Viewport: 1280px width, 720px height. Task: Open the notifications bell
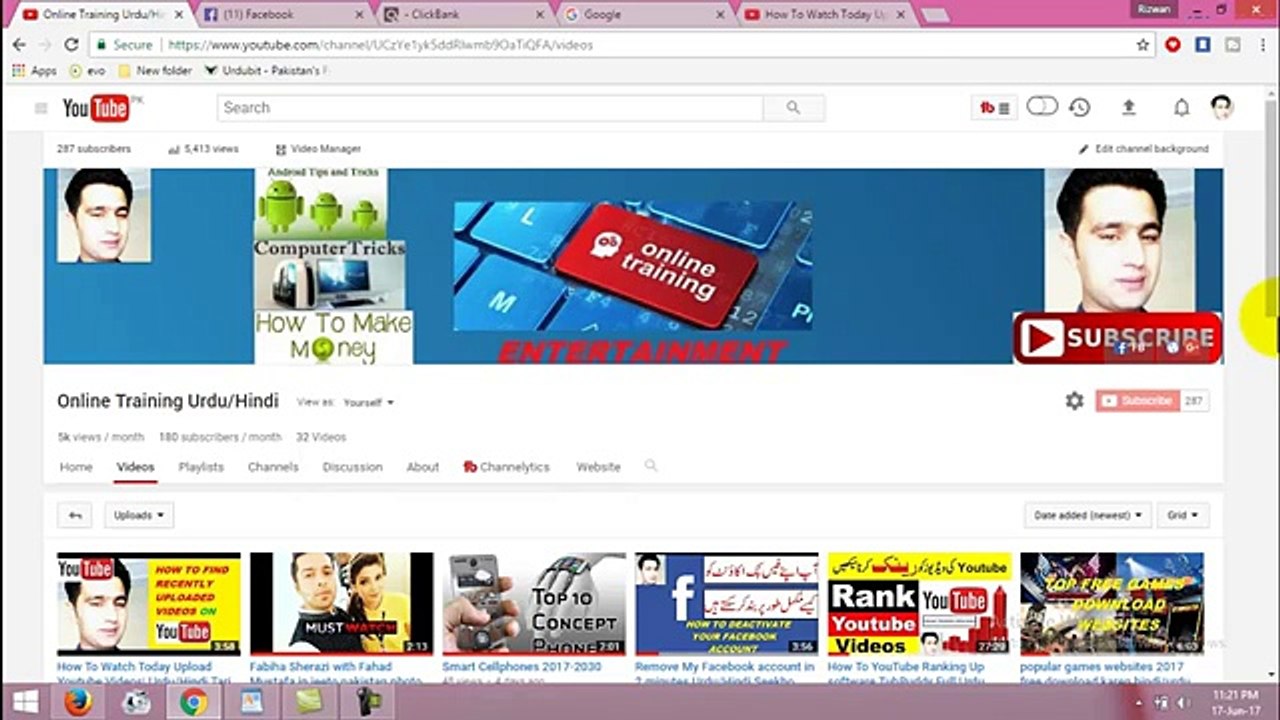[1181, 107]
